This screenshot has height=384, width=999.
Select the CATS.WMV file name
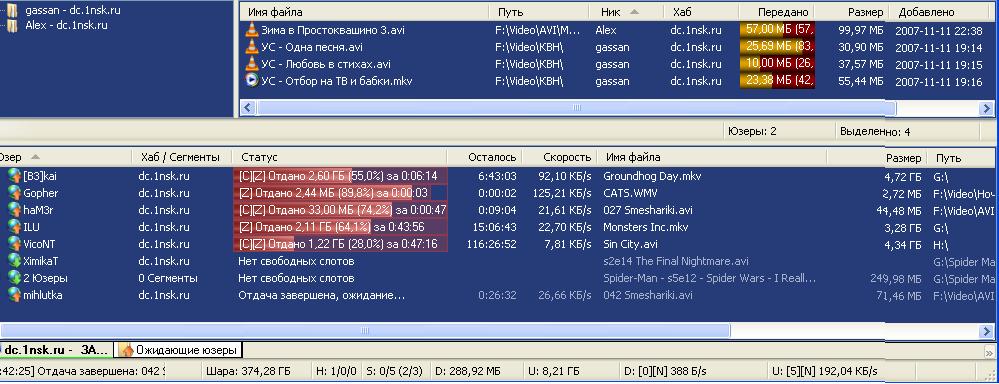coord(630,193)
